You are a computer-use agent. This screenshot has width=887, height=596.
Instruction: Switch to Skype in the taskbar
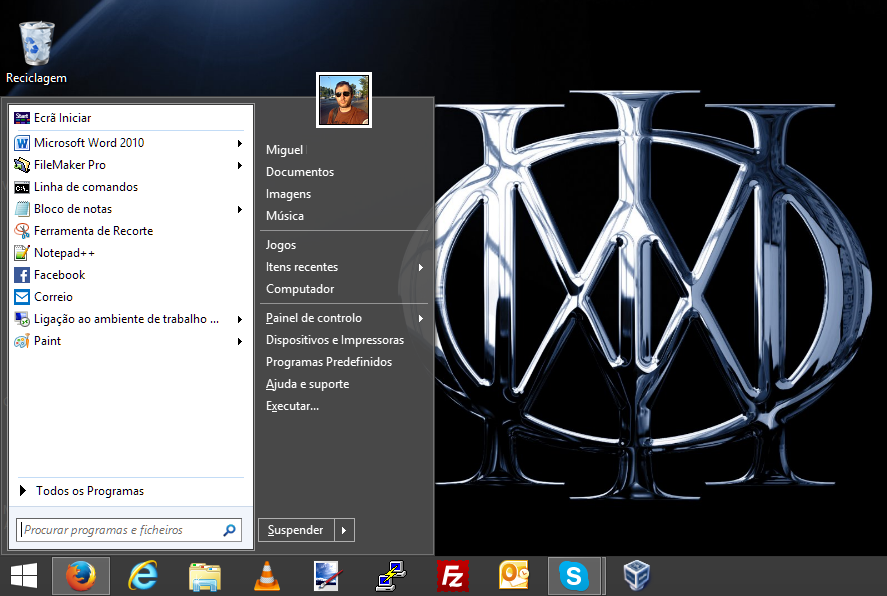point(574,576)
